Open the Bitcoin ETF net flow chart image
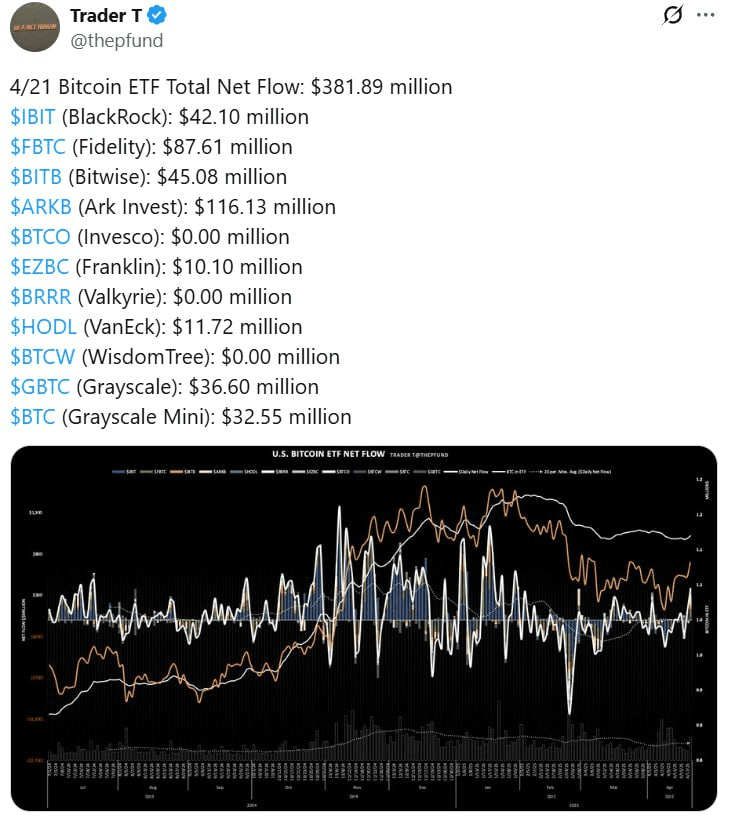 coord(364,628)
